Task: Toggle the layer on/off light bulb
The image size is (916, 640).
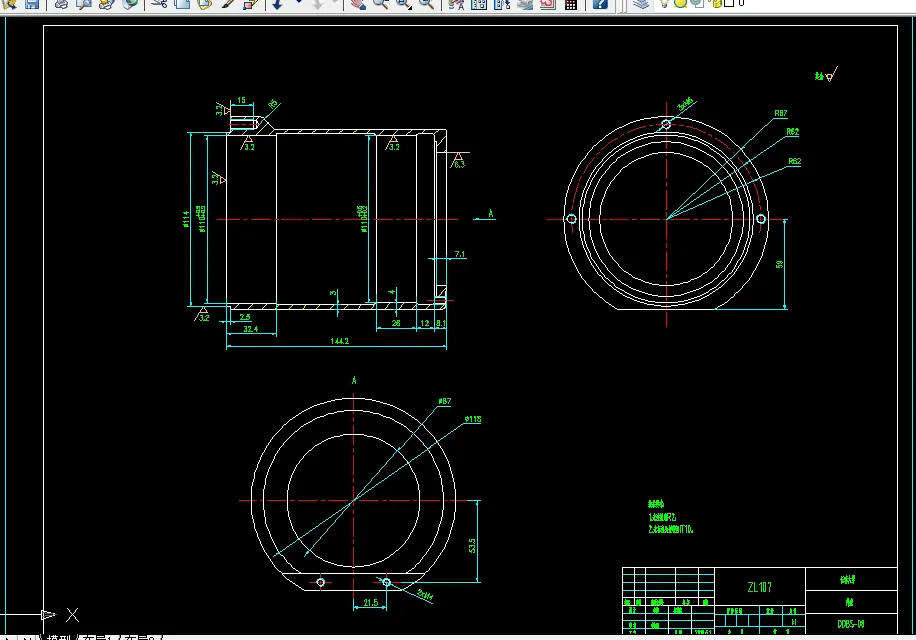Action: point(664,3)
